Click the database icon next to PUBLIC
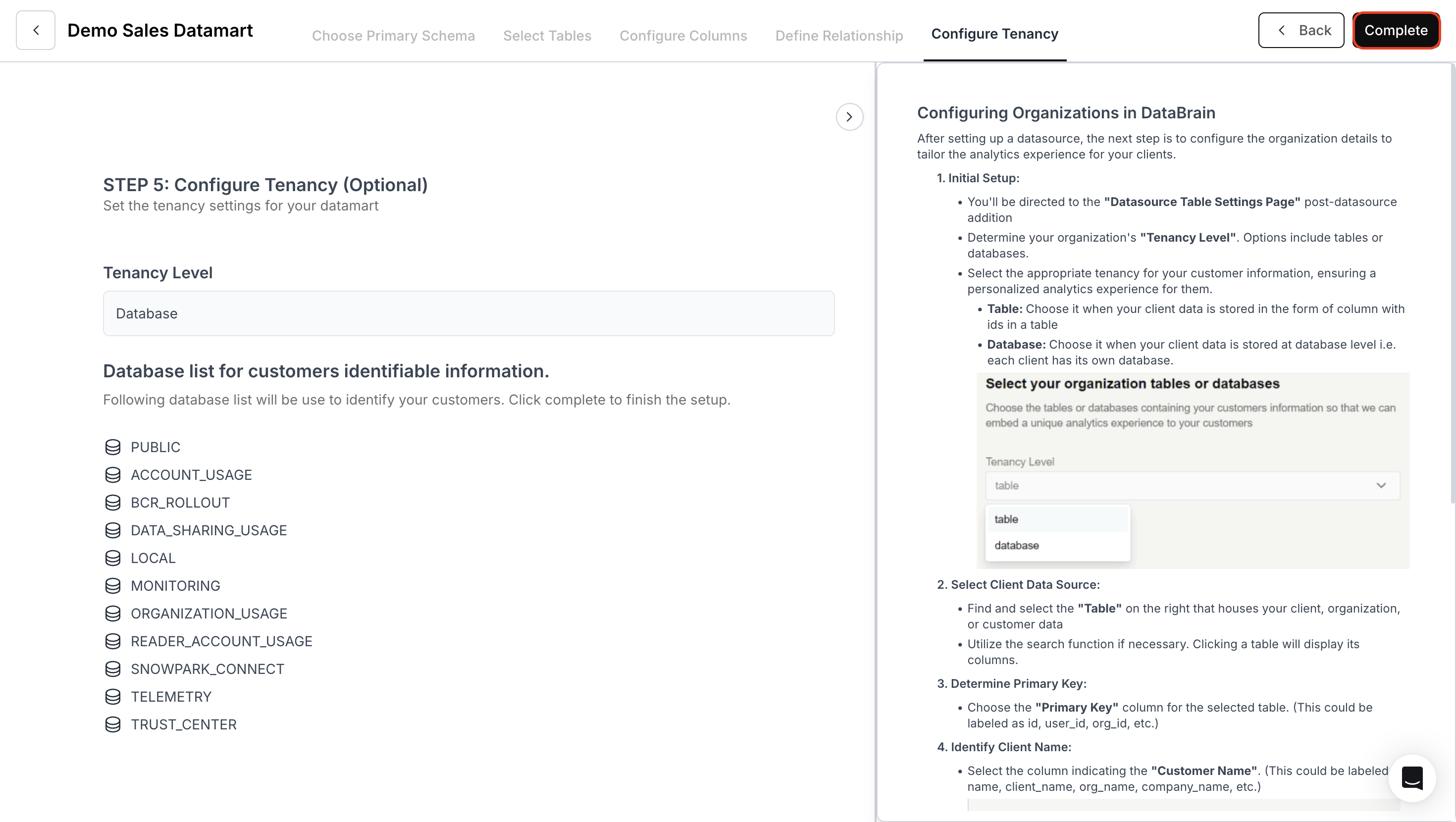 pyautogui.click(x=113, y=447)
